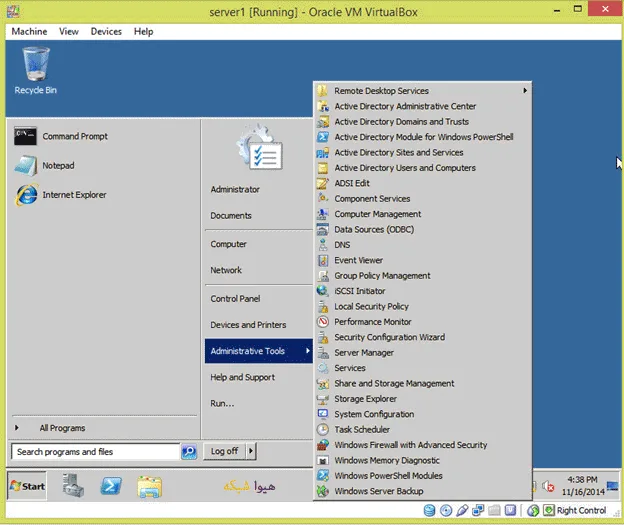
Task: Click the Log off button
Action: (x=224, y=451)
